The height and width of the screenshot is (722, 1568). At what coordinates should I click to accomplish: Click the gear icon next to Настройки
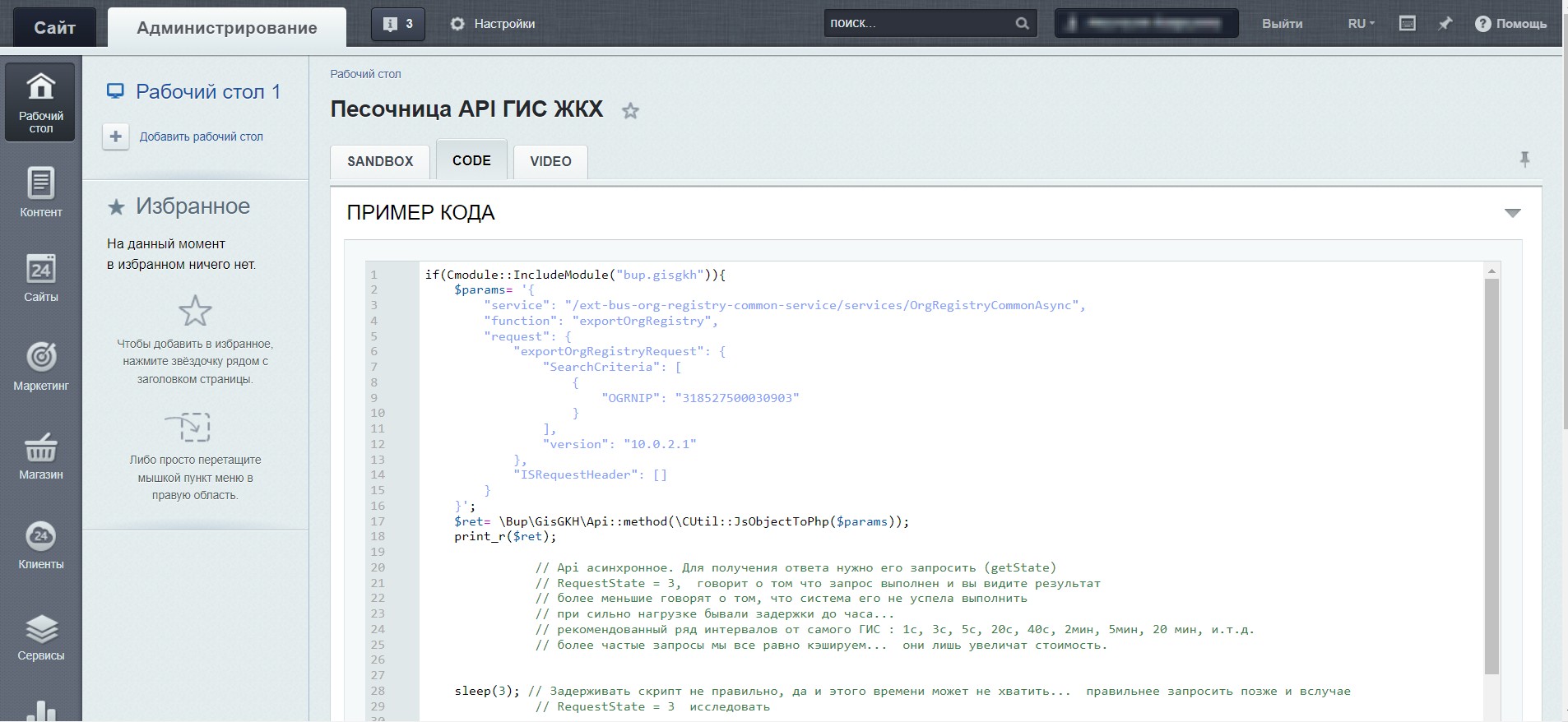tap(457, 24)
